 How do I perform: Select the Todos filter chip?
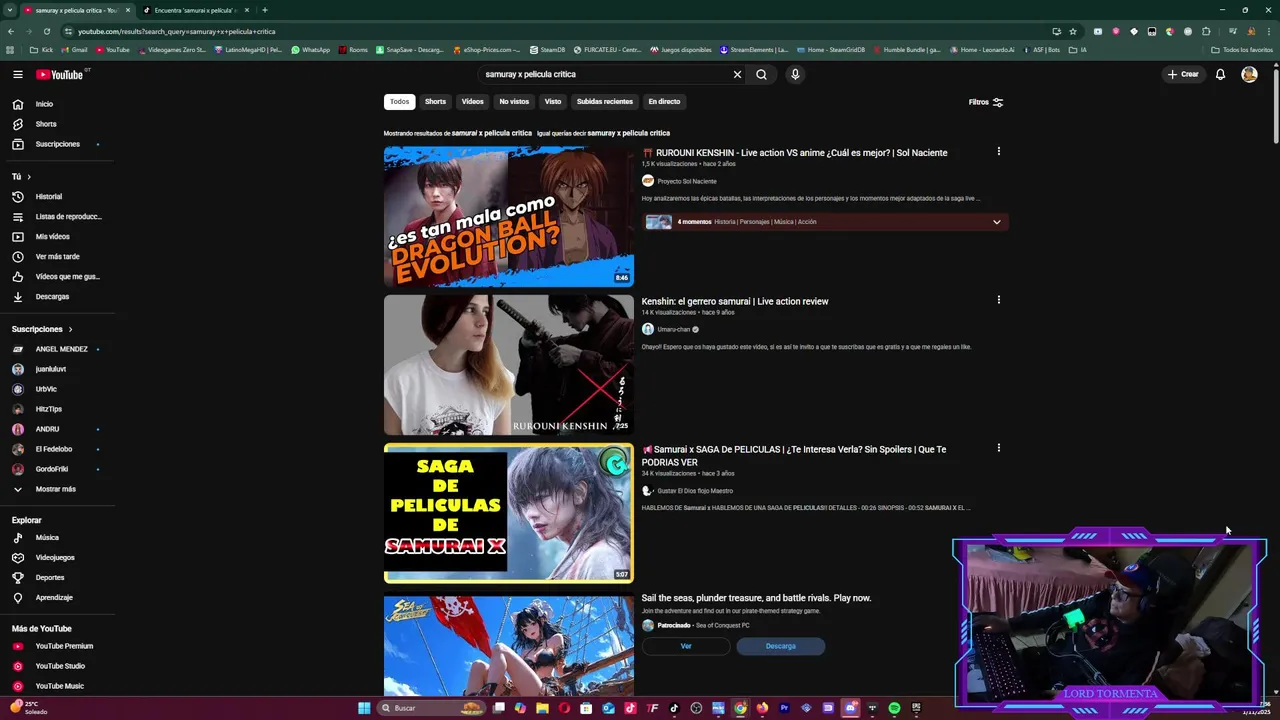point(399,102)
